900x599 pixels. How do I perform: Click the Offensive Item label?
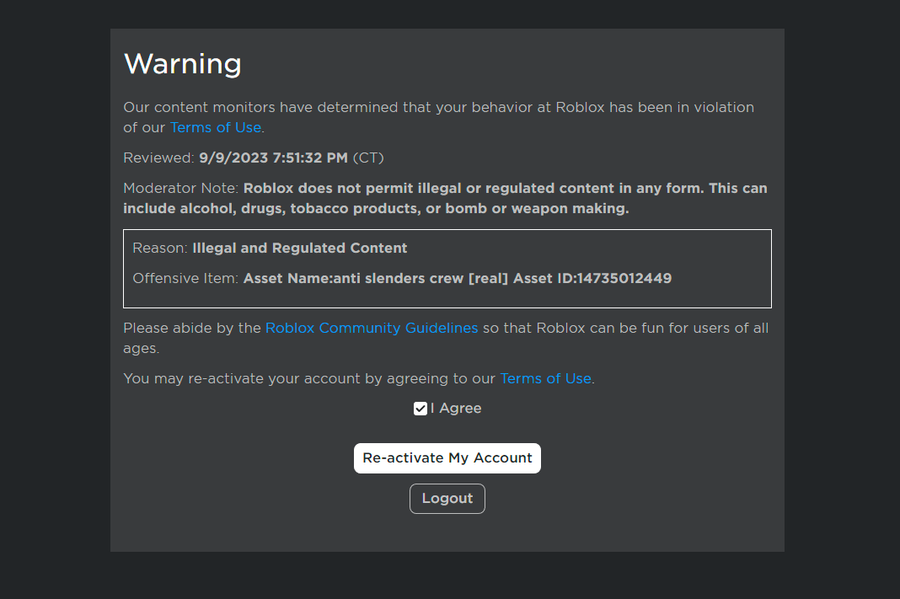click(x=185, y=278)
